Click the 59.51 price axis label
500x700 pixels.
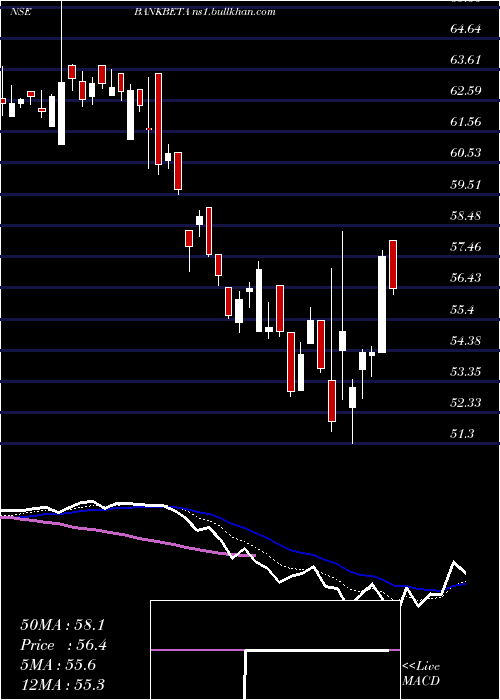point(466,184)
